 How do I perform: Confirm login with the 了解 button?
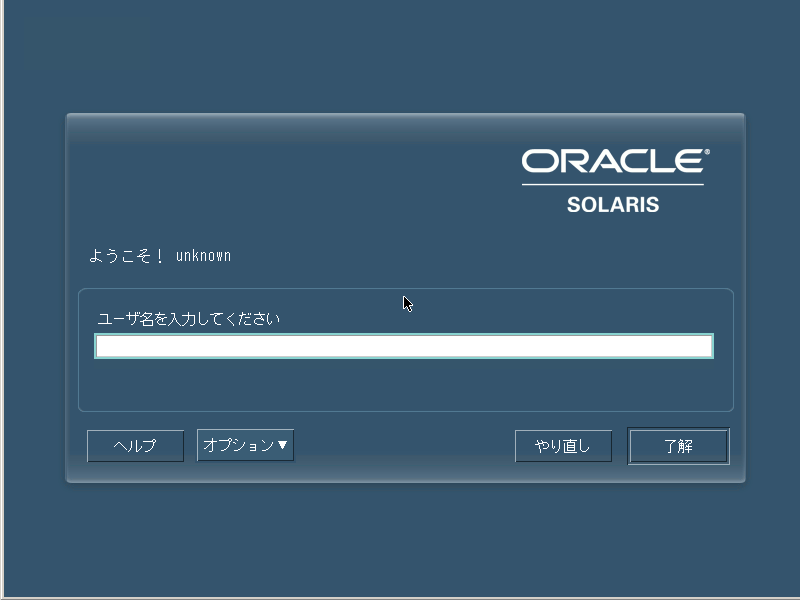679,446
